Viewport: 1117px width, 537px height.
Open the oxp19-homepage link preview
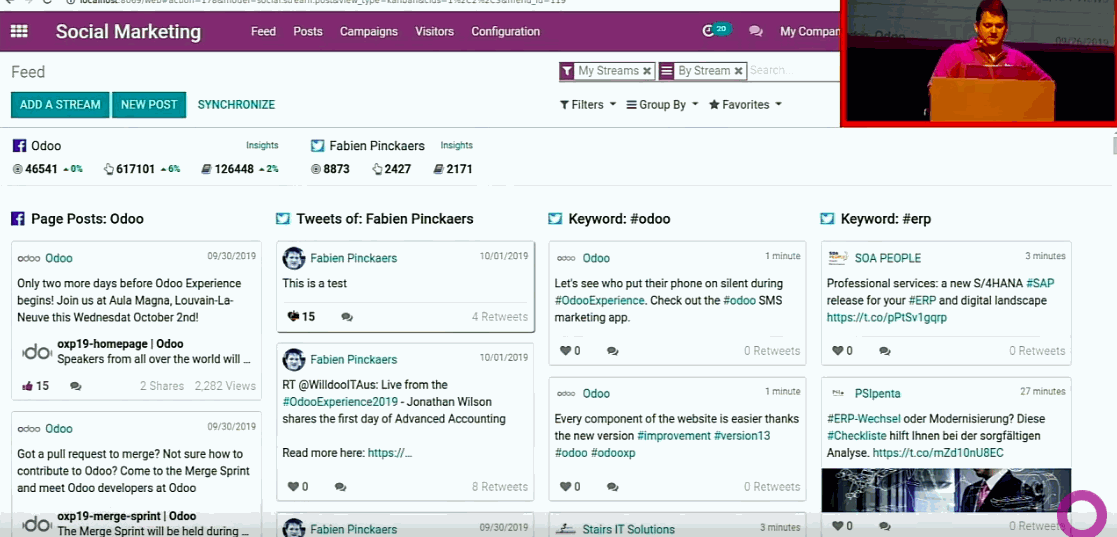pos(137,351)
